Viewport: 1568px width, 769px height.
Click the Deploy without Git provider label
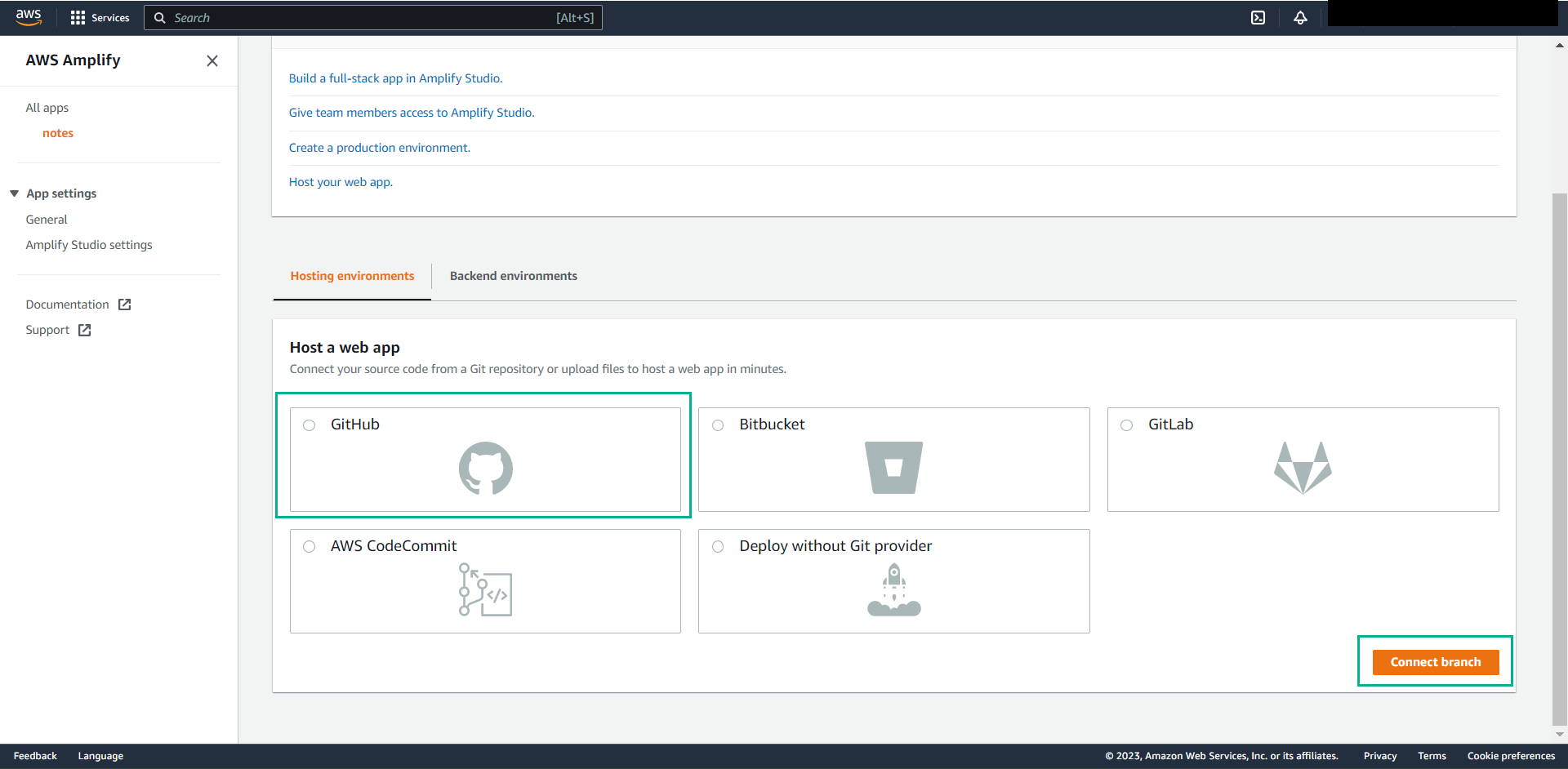[835, 546]
